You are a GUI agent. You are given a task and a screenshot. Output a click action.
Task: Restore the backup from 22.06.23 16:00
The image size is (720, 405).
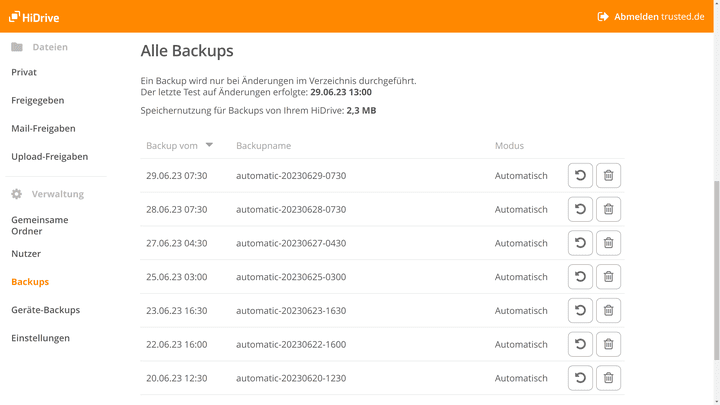coord(580,344)
